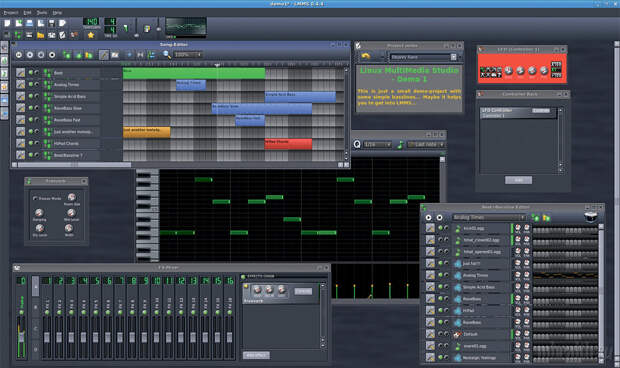Screen dimensions: 620x368
Task: Open the Help menu
Action: (57, 13)
